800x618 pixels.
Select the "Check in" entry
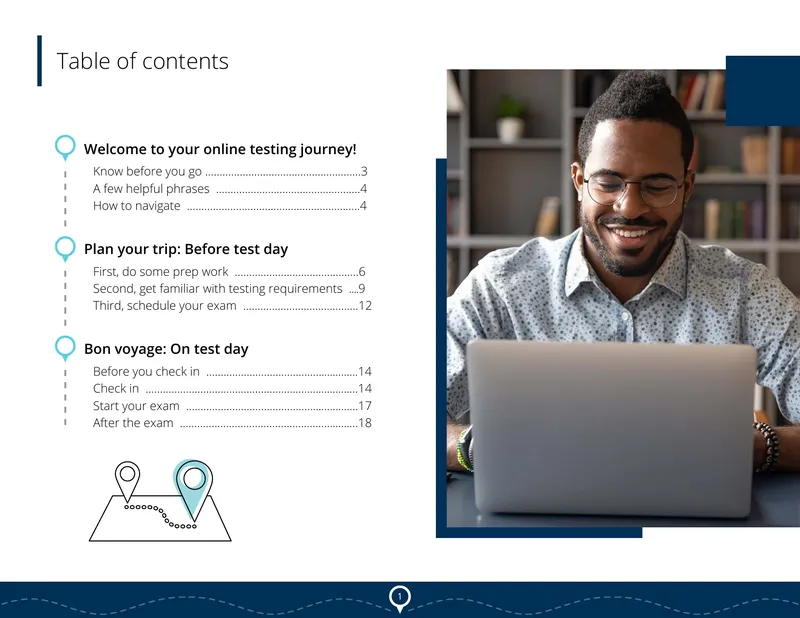232,388
